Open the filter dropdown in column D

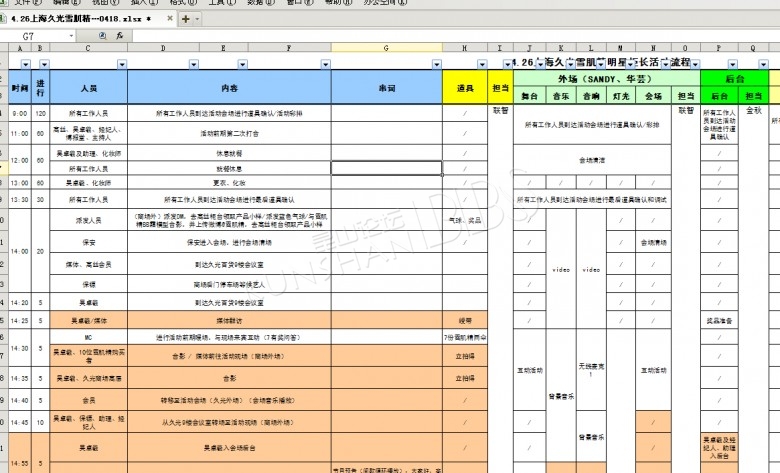click(x=194, y=64)
